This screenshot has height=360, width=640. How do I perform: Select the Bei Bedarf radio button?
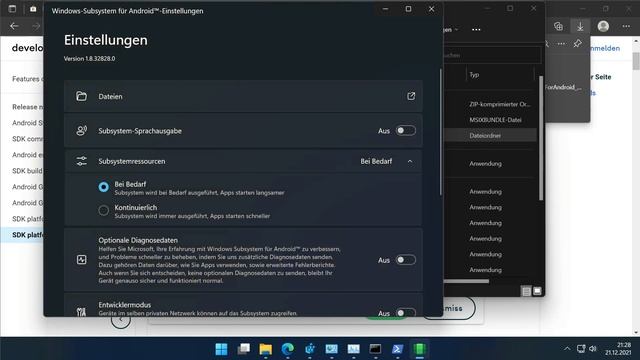104,187
